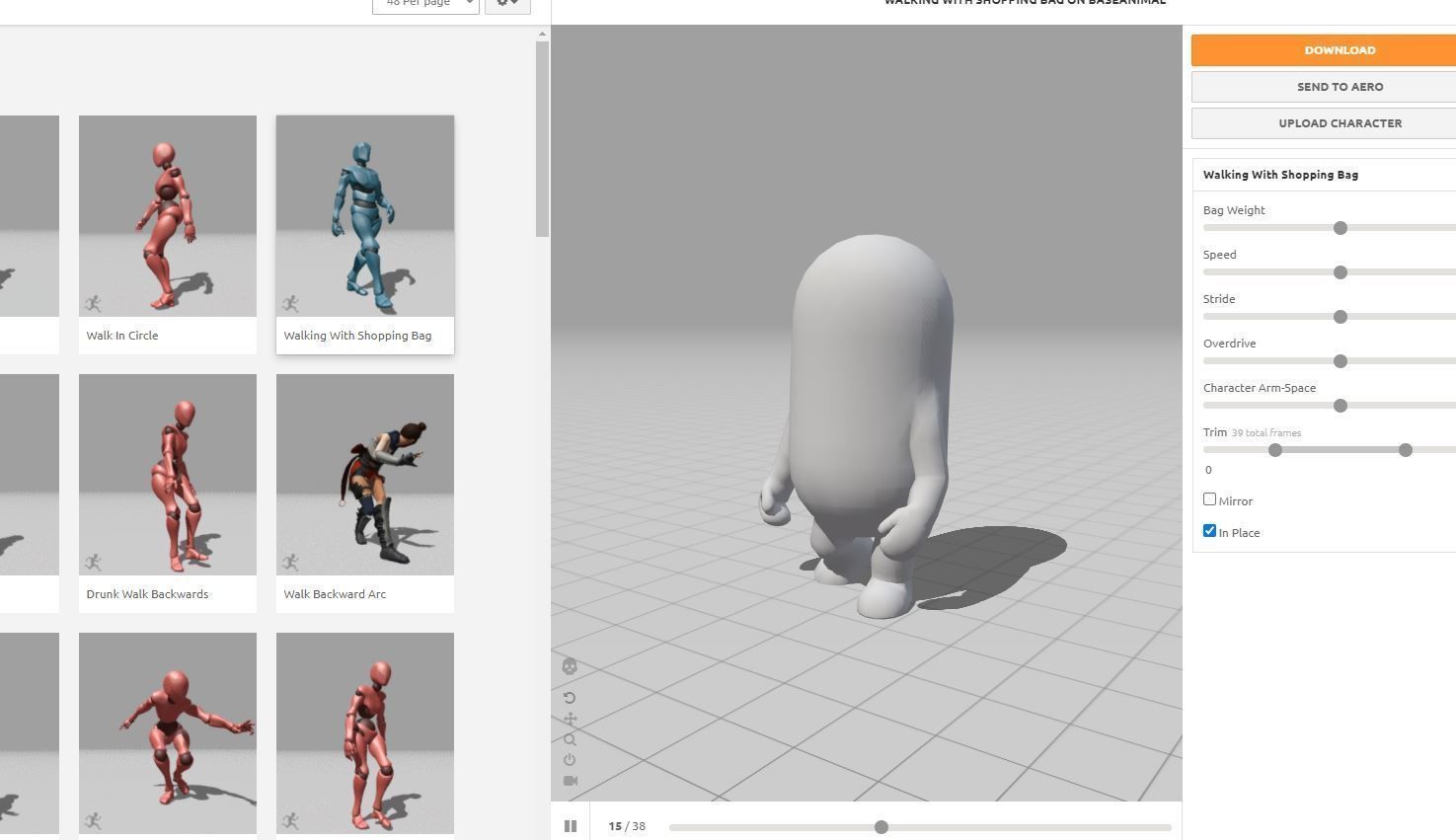Click the '39 total frames' text

pos(1266,433)
